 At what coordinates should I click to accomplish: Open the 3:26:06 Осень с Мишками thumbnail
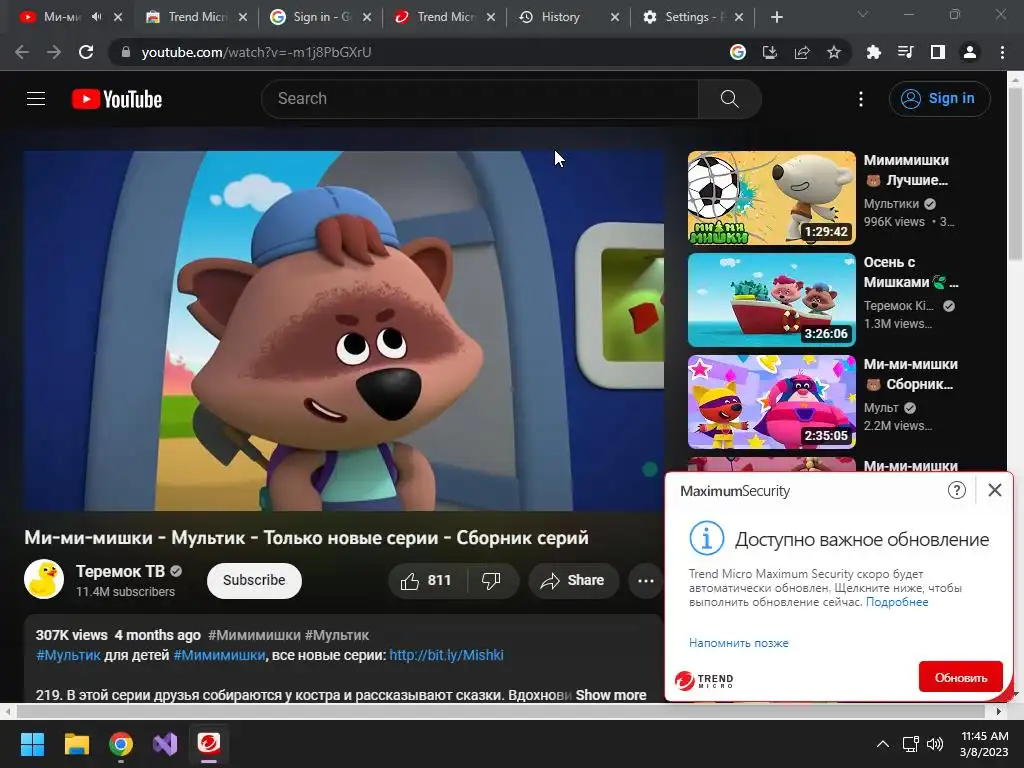pyautogui.click(x=771, y=300)
